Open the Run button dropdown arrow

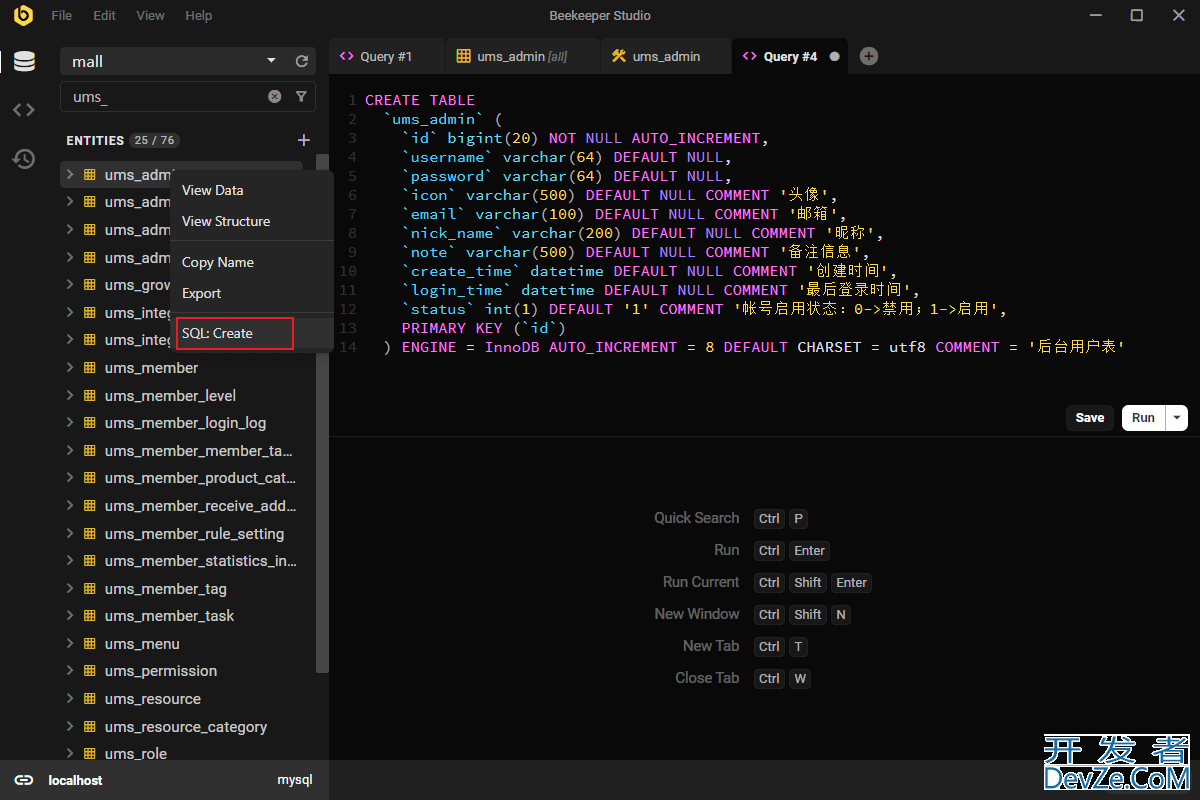pyautogui.click(x=1177, y=418)
